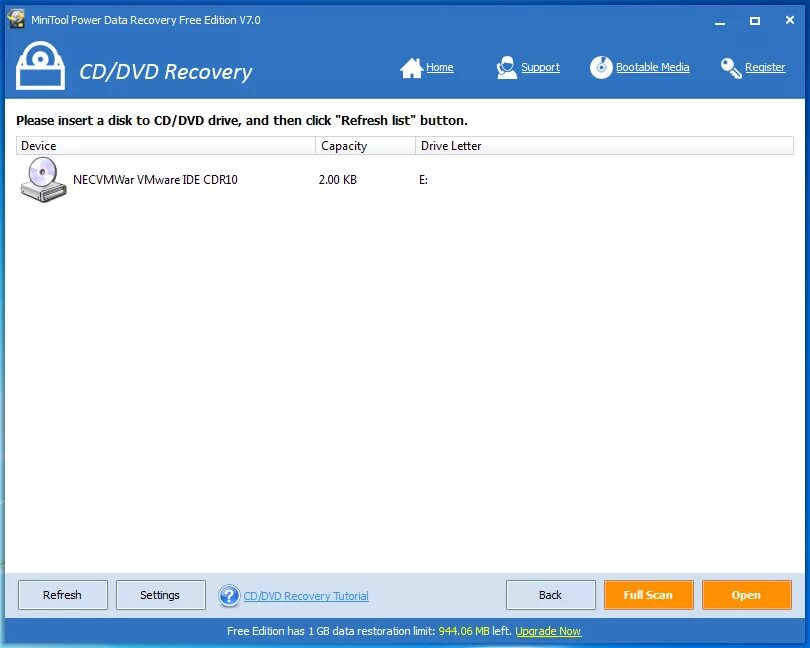Image resolution: width=810 pixels, height=648 pixels.
Task: Click the orange Open button
Action: [x=746, y=595]
